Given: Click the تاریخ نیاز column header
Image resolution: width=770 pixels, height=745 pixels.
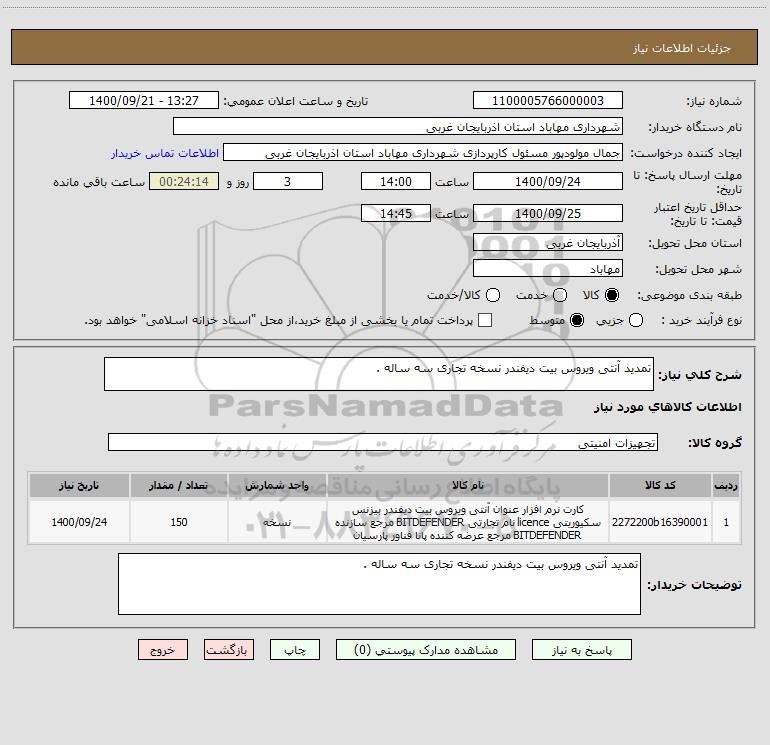Looking at the screenshot, I should (x=79, y=485).
